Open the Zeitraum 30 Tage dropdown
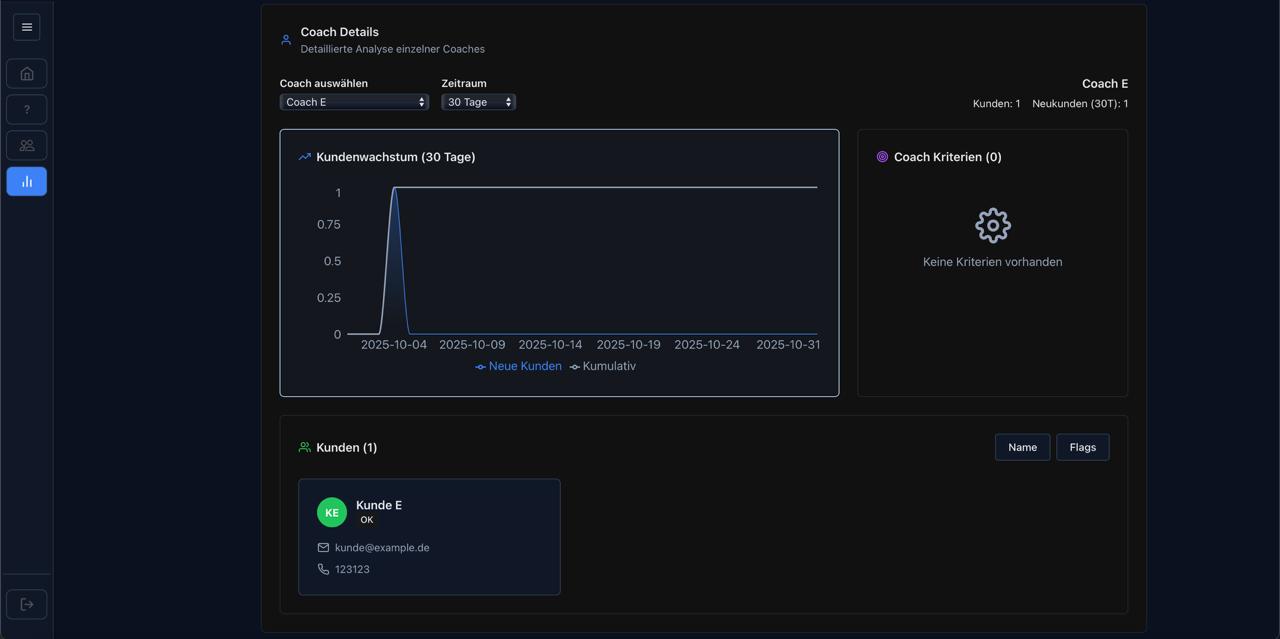This screenshot has width=1280, height=639. [478, 102]
